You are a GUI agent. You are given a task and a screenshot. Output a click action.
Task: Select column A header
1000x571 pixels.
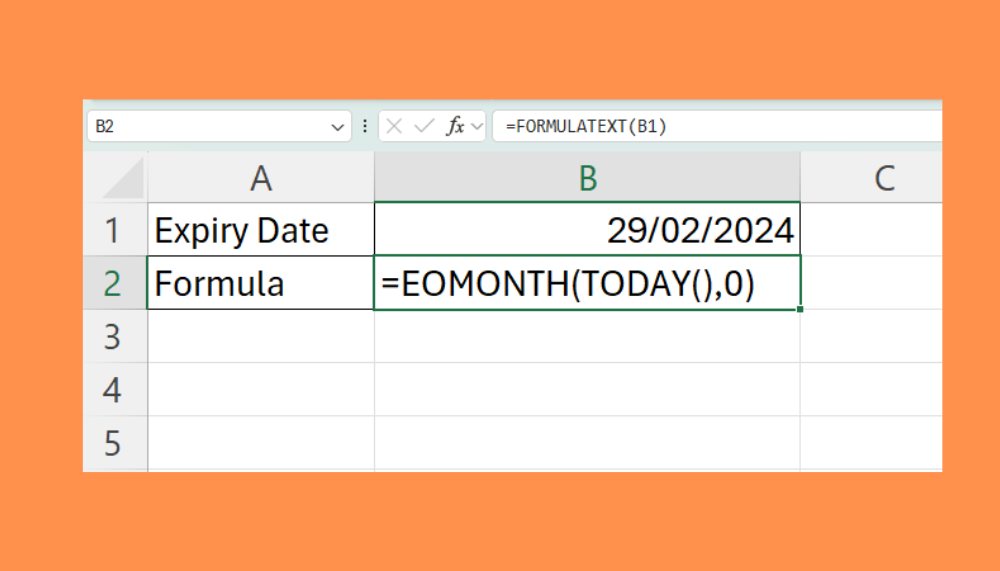point(261,179)
